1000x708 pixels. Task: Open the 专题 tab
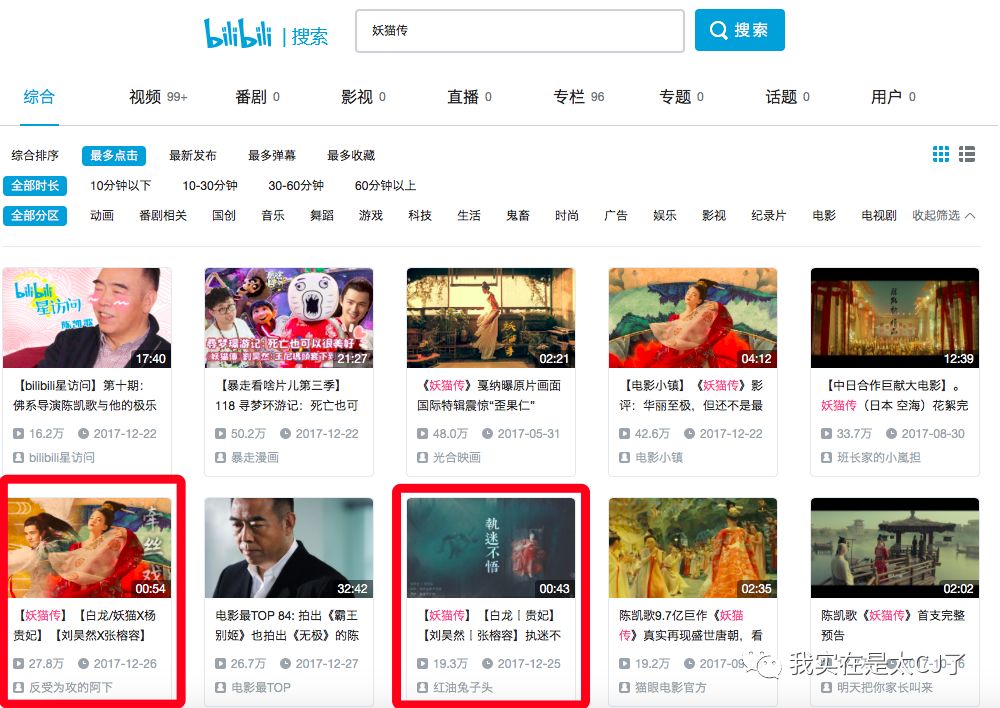coord(681,97)
